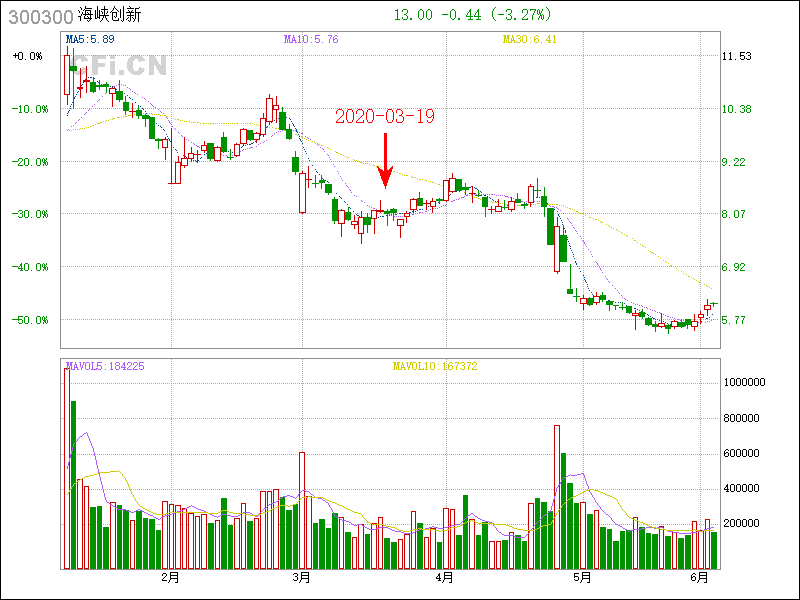Jump to 3月 on the time axis
The width and height of the screenshot is (800, 600).
302,577
